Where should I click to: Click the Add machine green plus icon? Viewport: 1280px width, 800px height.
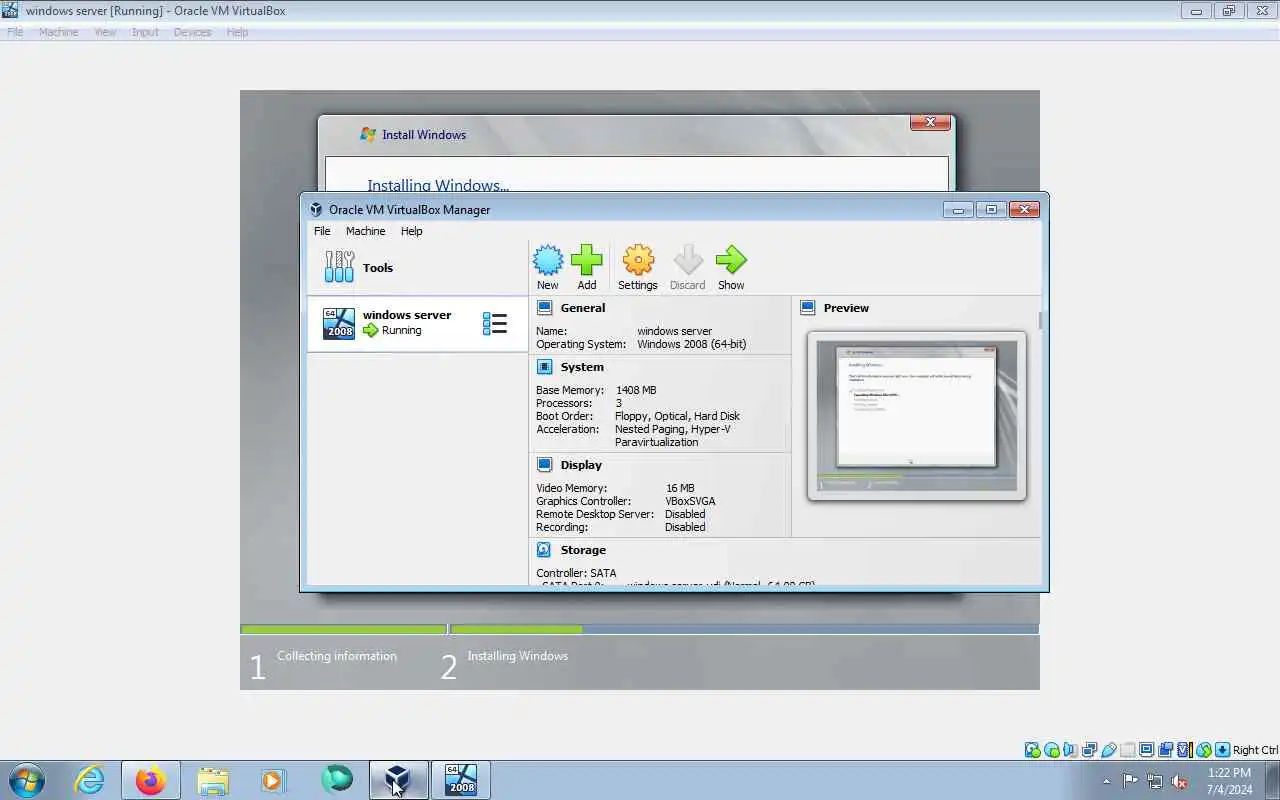click(587, 261)
